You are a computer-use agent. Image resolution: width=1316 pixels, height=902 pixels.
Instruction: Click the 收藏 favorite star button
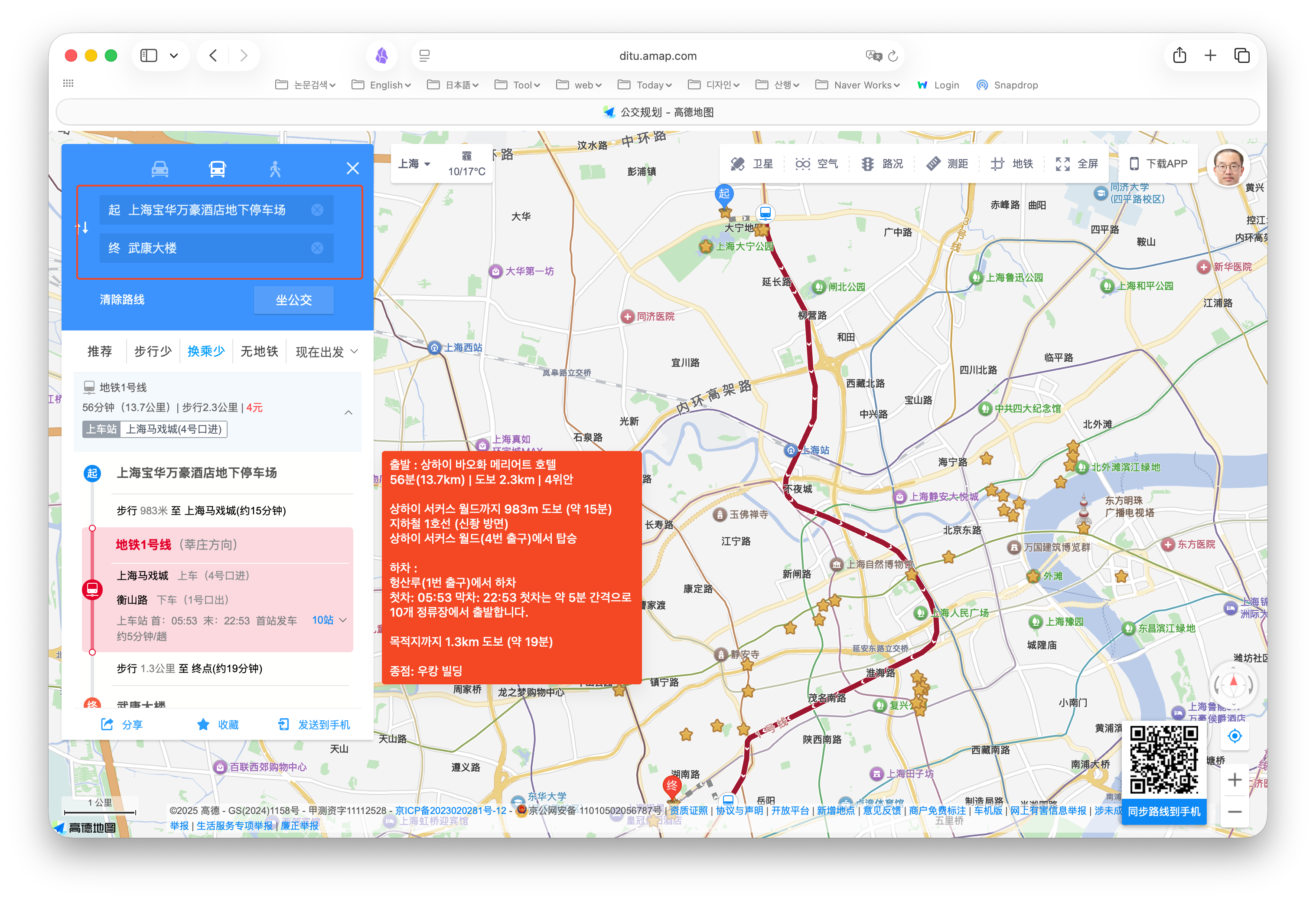click(218, 725)
